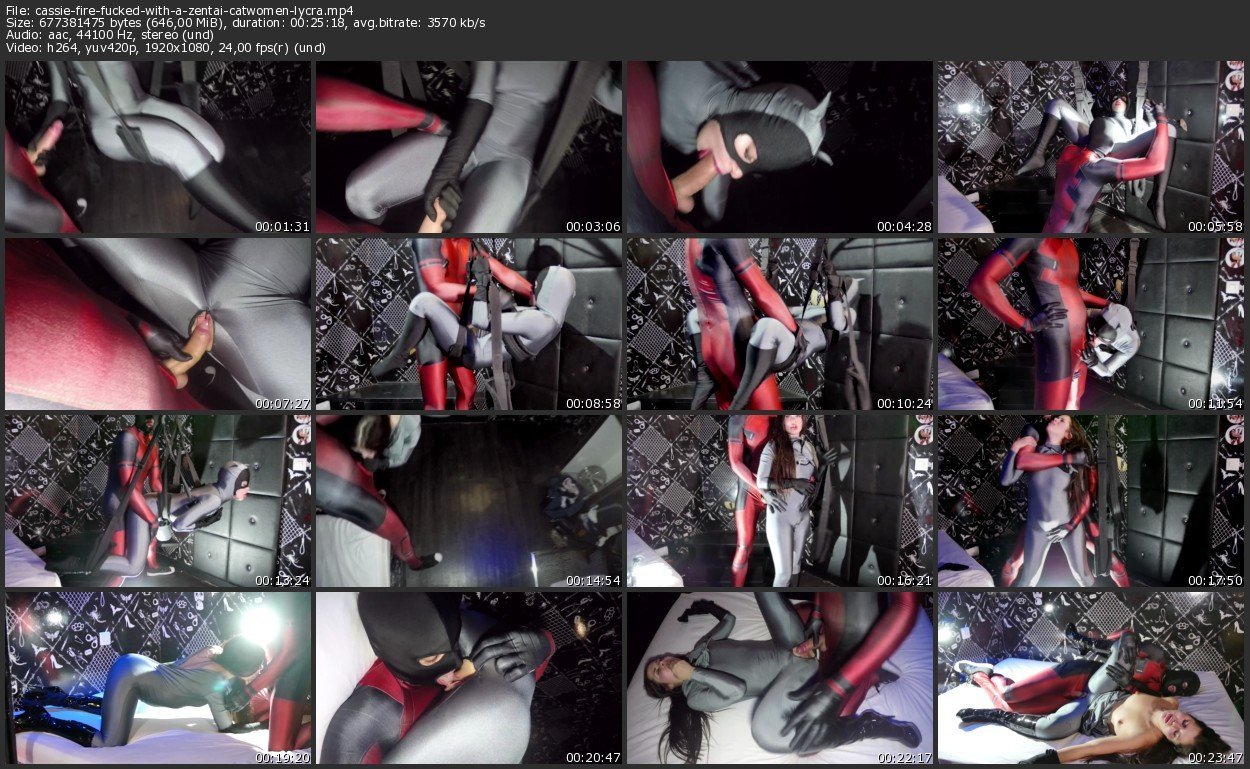Select the frame timestamped 00:13:24
The width and height of the screenshot is (1250, 769).
pyautogui.click(x=157, y=501)
